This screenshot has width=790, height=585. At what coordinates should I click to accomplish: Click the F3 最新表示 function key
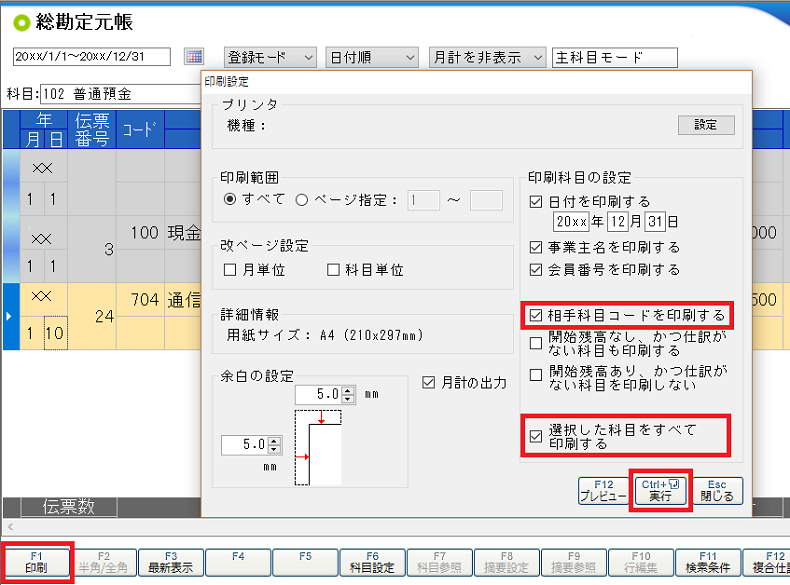171,563
